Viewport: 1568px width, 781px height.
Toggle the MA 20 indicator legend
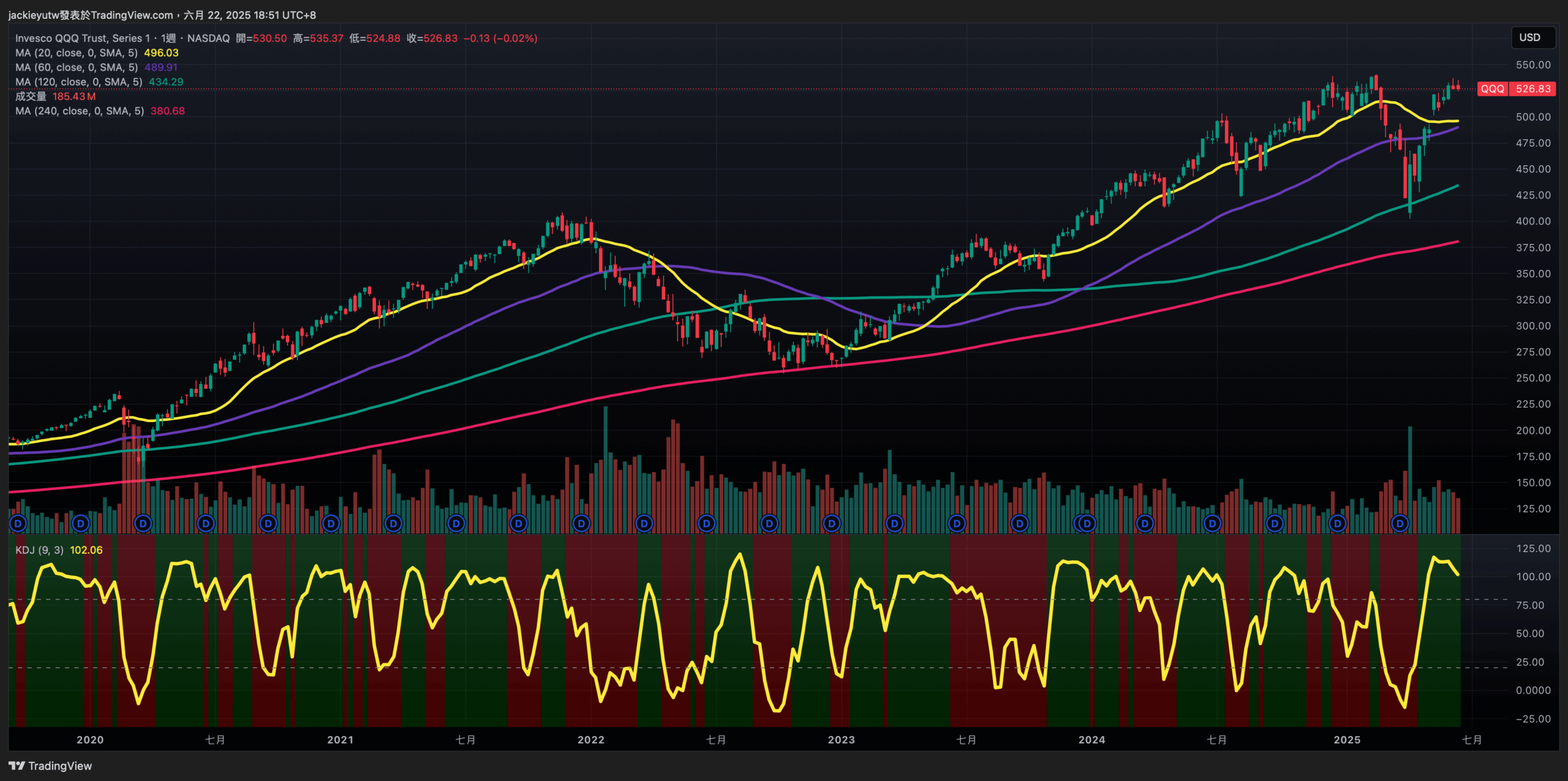[x=76, y=53]
